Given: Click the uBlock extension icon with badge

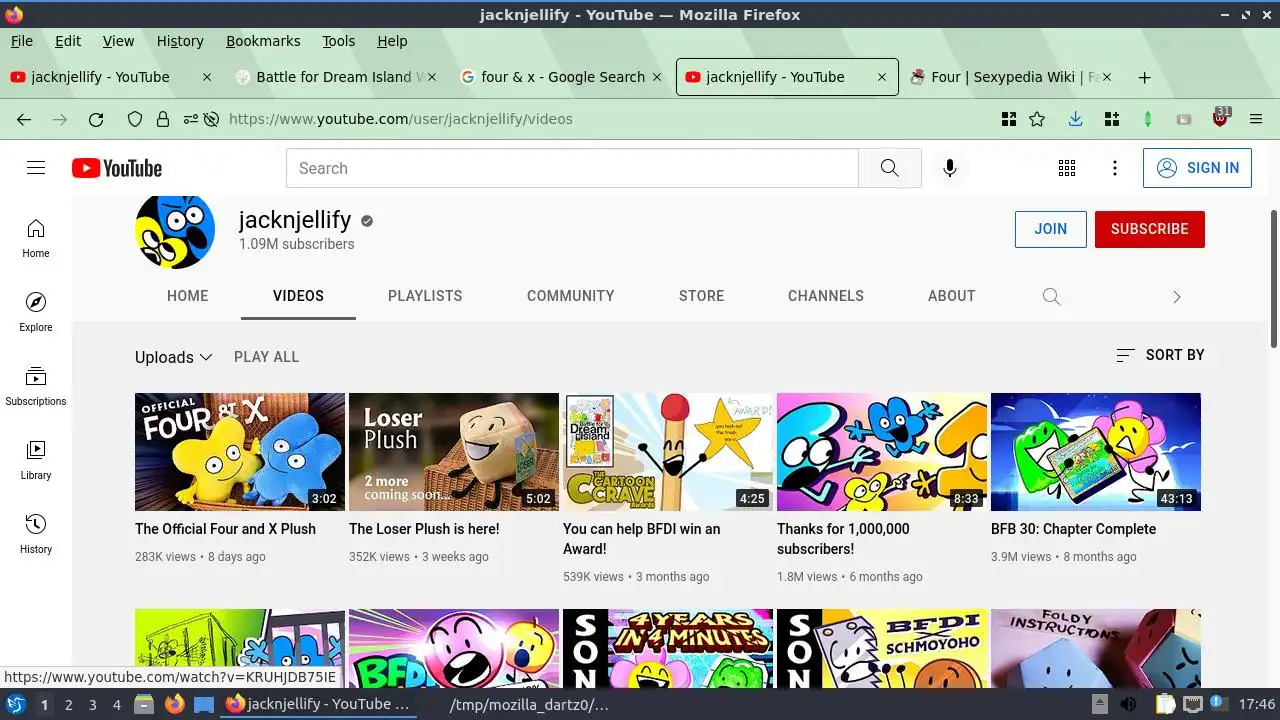Looking at the screenshot, I should click(1220, 118).
